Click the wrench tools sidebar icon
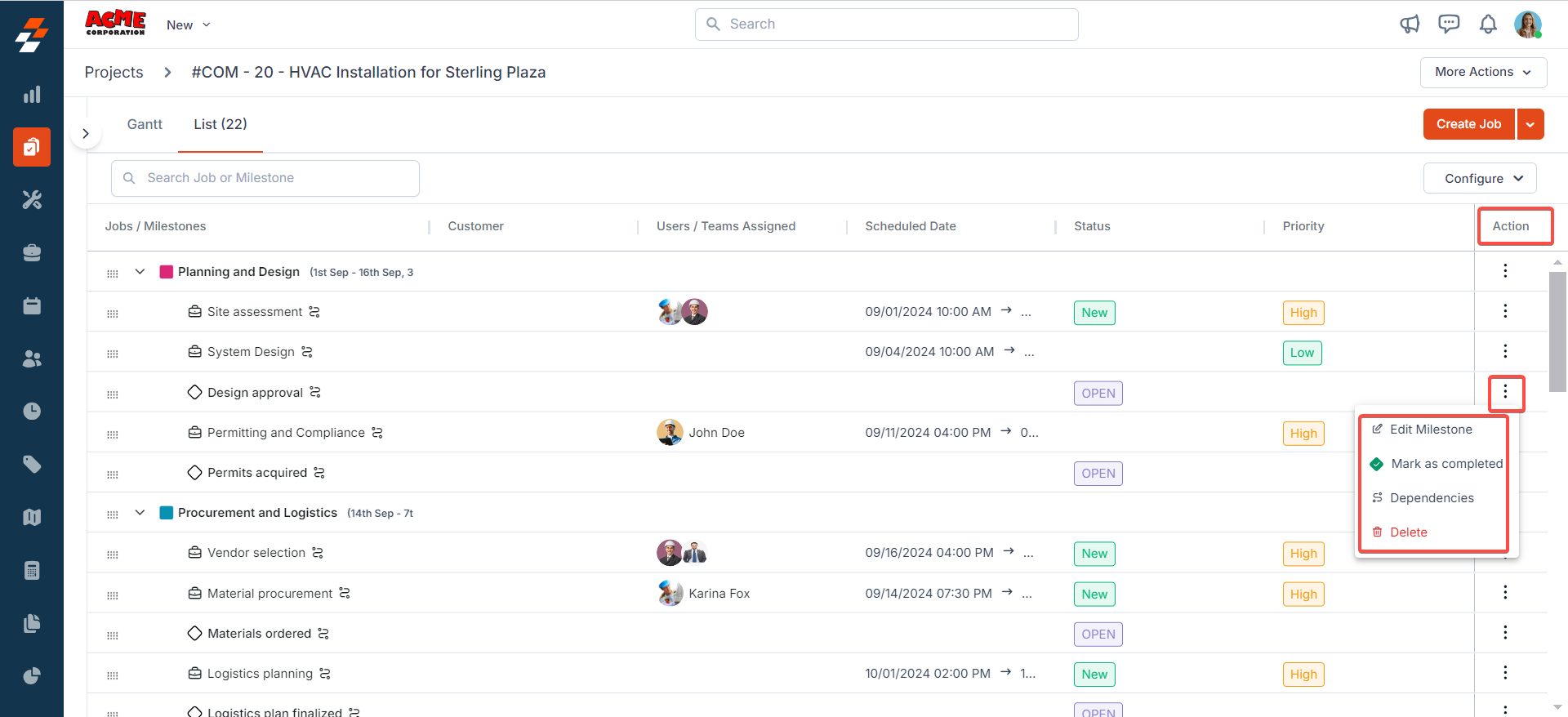1568x717 pixels. click(x=32, y=200)
